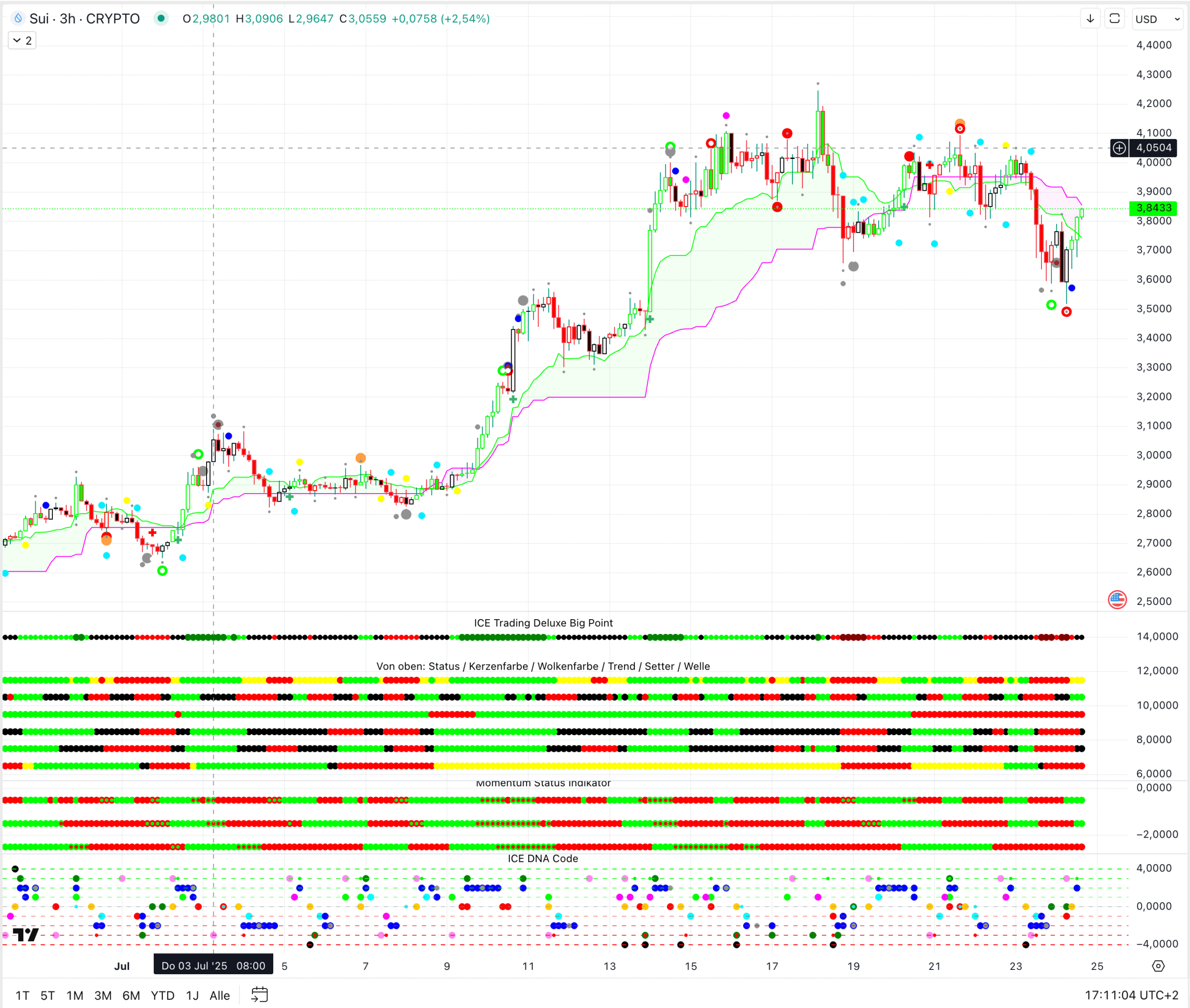Click the green 3,8433 price label
1190x1008 pixels.
pos(1153,208)
